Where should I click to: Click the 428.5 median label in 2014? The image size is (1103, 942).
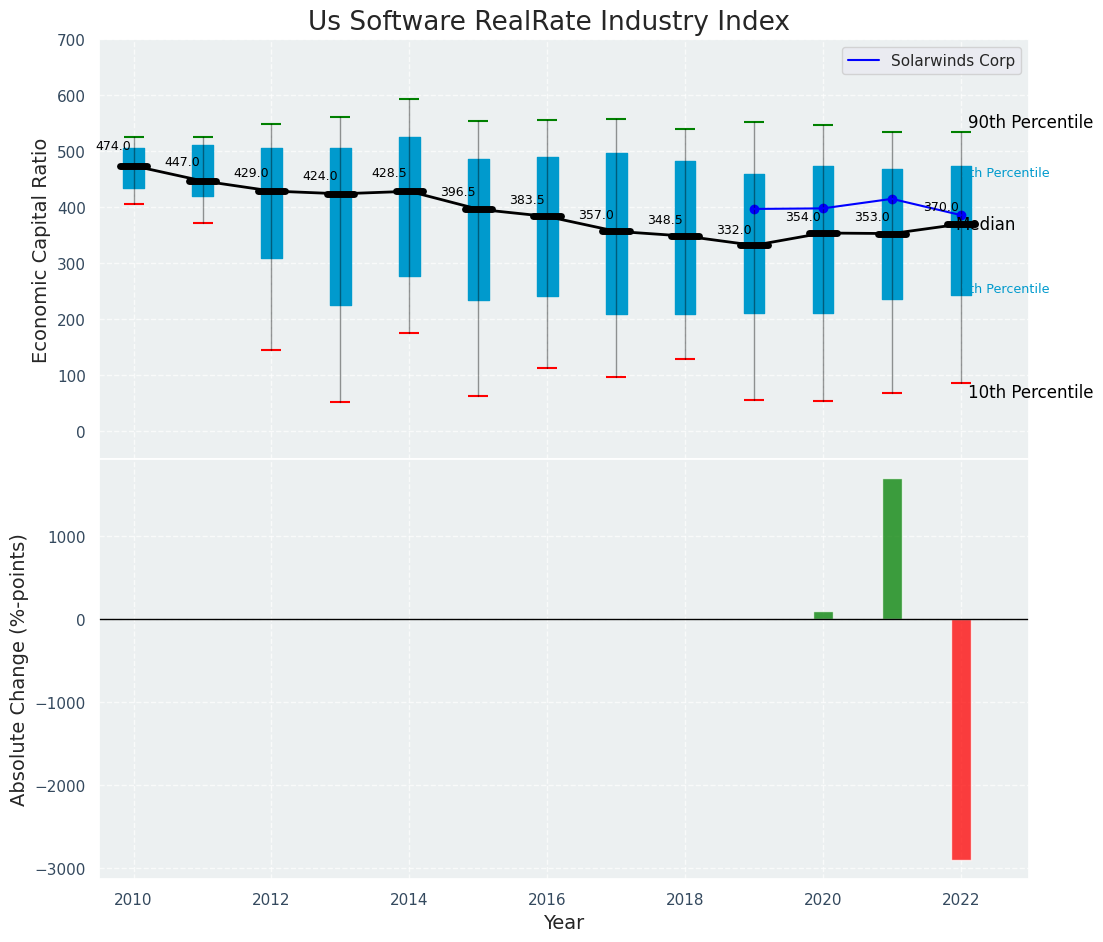point(389,173)
